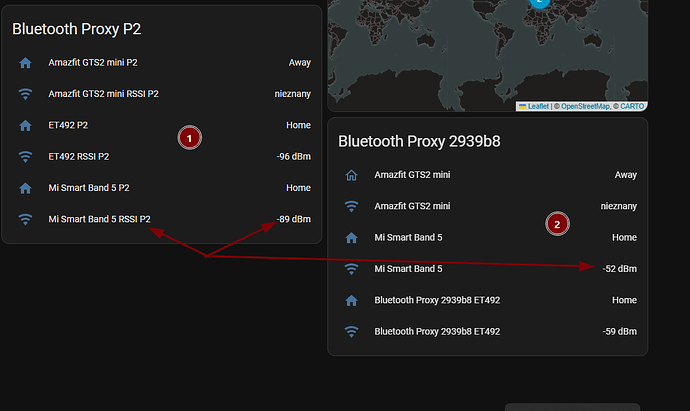Click the home icon beside Amazfit GTS2 mini P2
This screenshot has width=690, height=411.
pyautogui.click(x=25, y=63)
